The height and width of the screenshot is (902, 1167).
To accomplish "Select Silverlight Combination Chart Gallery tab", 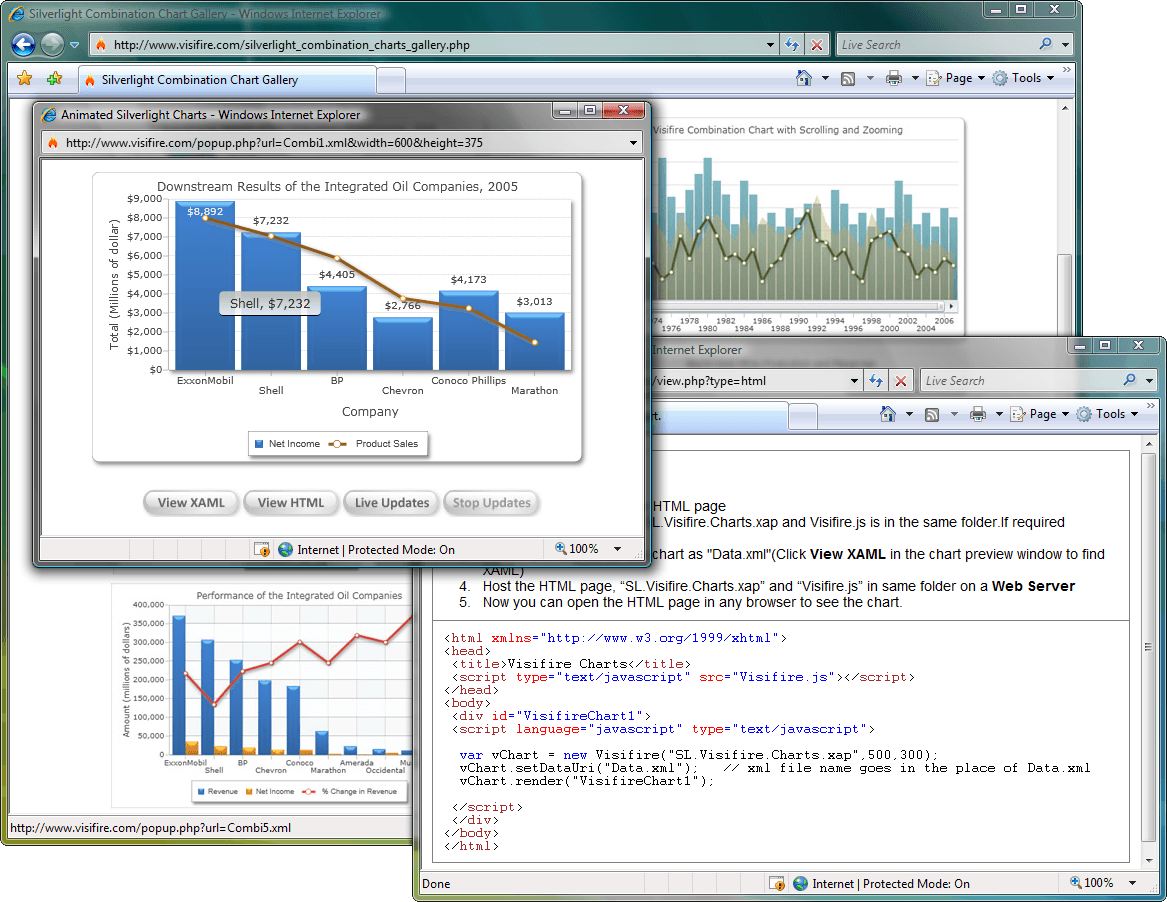I will (x=227, y=80).
